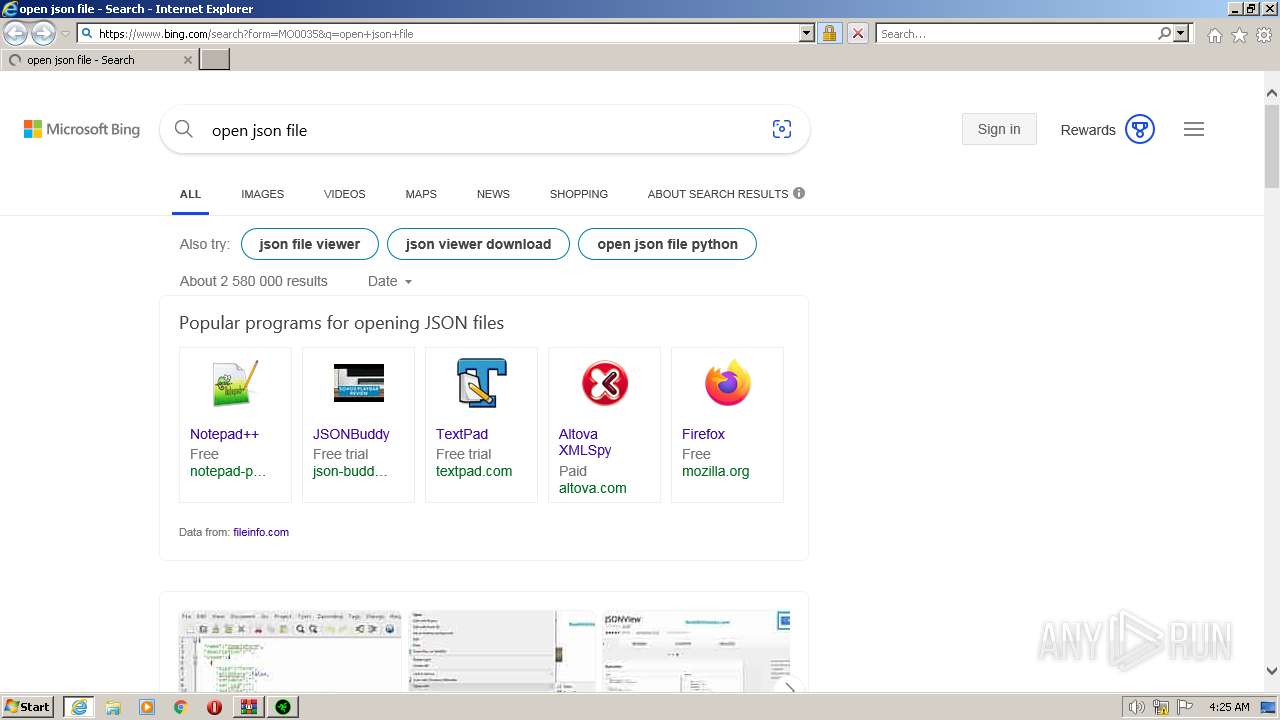This screenshot has width=1280, height=720.
Task: Open ABOUT SEARCH RESULTS link
Action: pyautogui.click(x=718, y=194)
